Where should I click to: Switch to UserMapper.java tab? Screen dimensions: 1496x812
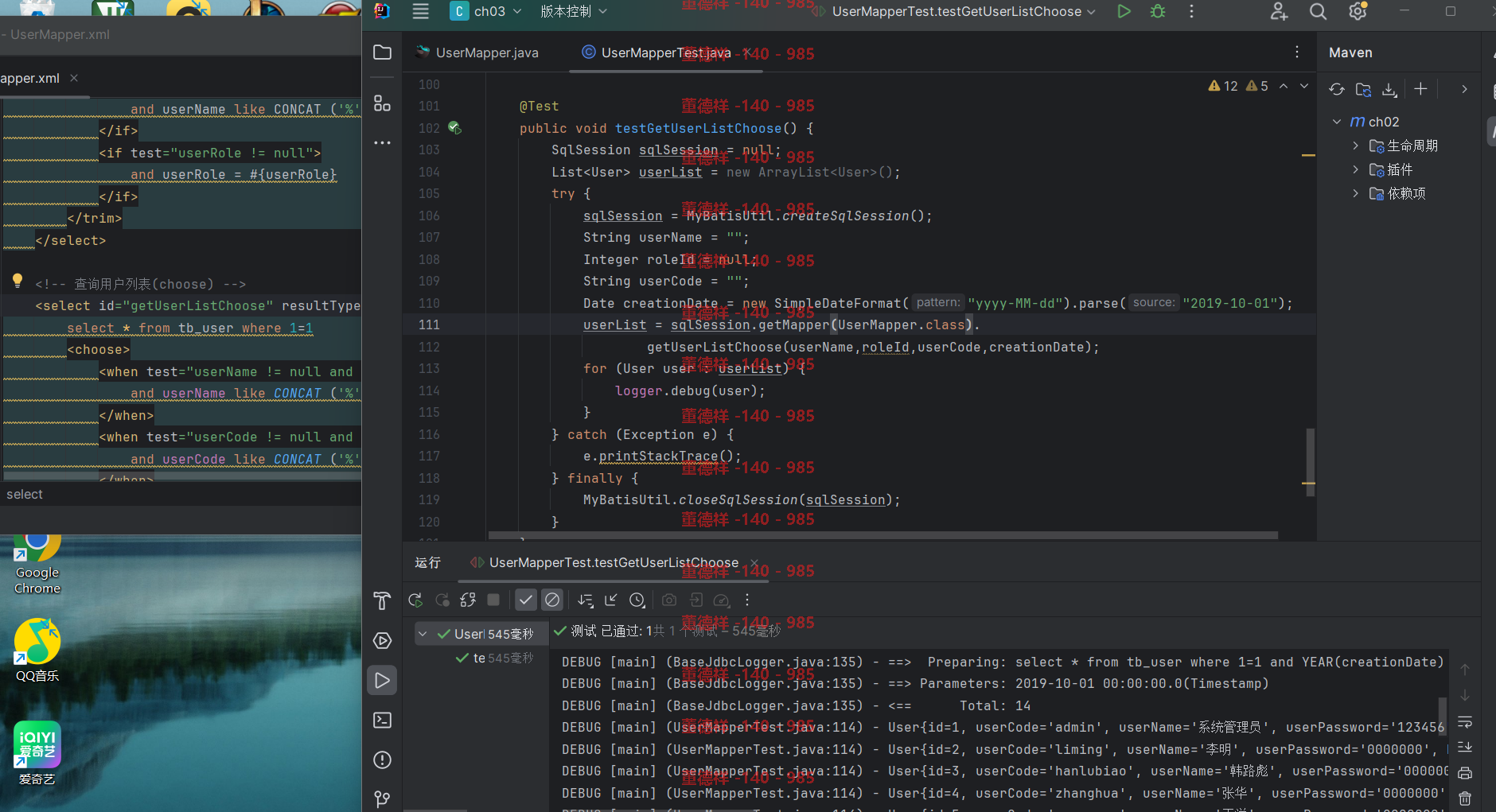click(477, 52)
